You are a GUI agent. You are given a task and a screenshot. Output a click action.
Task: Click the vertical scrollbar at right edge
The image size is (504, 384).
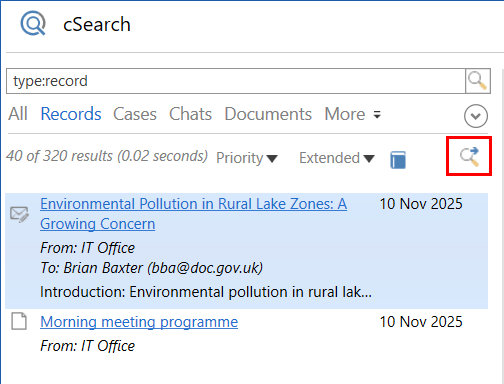[x=503, y=227]
